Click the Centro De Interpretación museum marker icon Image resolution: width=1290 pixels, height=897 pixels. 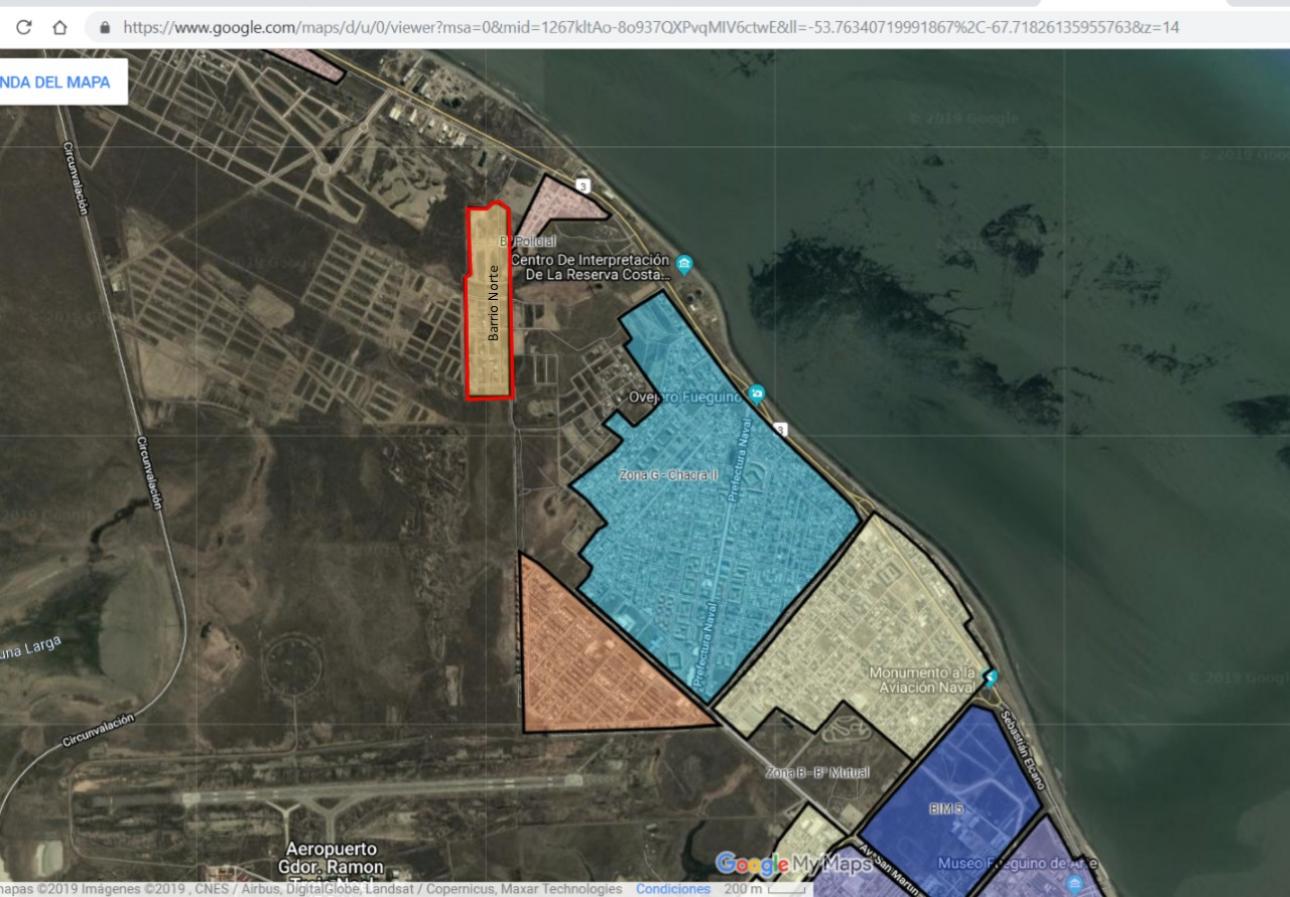pyautogui.click(x=684, y=265)
